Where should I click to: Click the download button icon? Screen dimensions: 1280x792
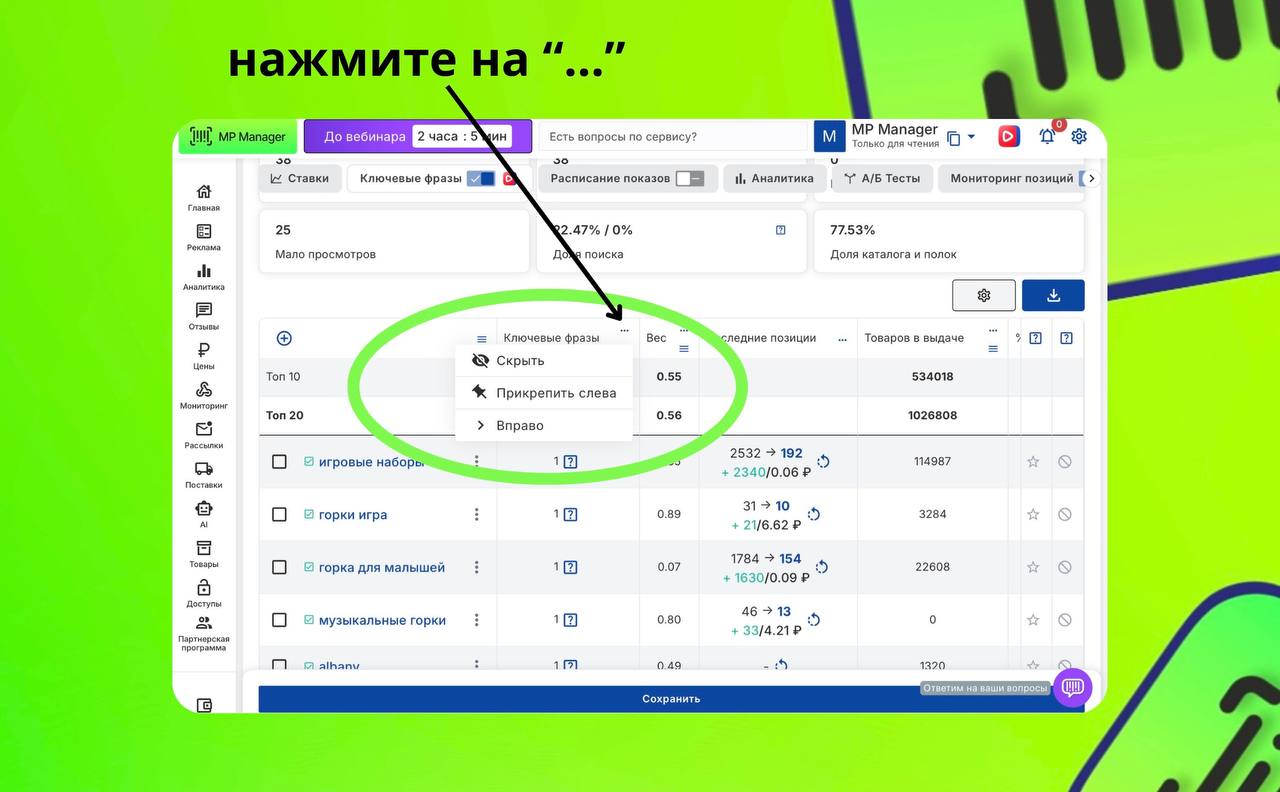tap(1053, 295)
